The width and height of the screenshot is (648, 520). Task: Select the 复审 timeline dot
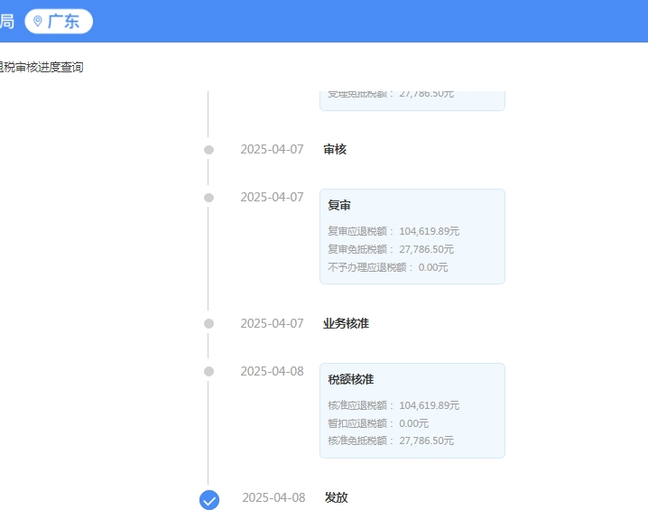(x=209, y=198)
